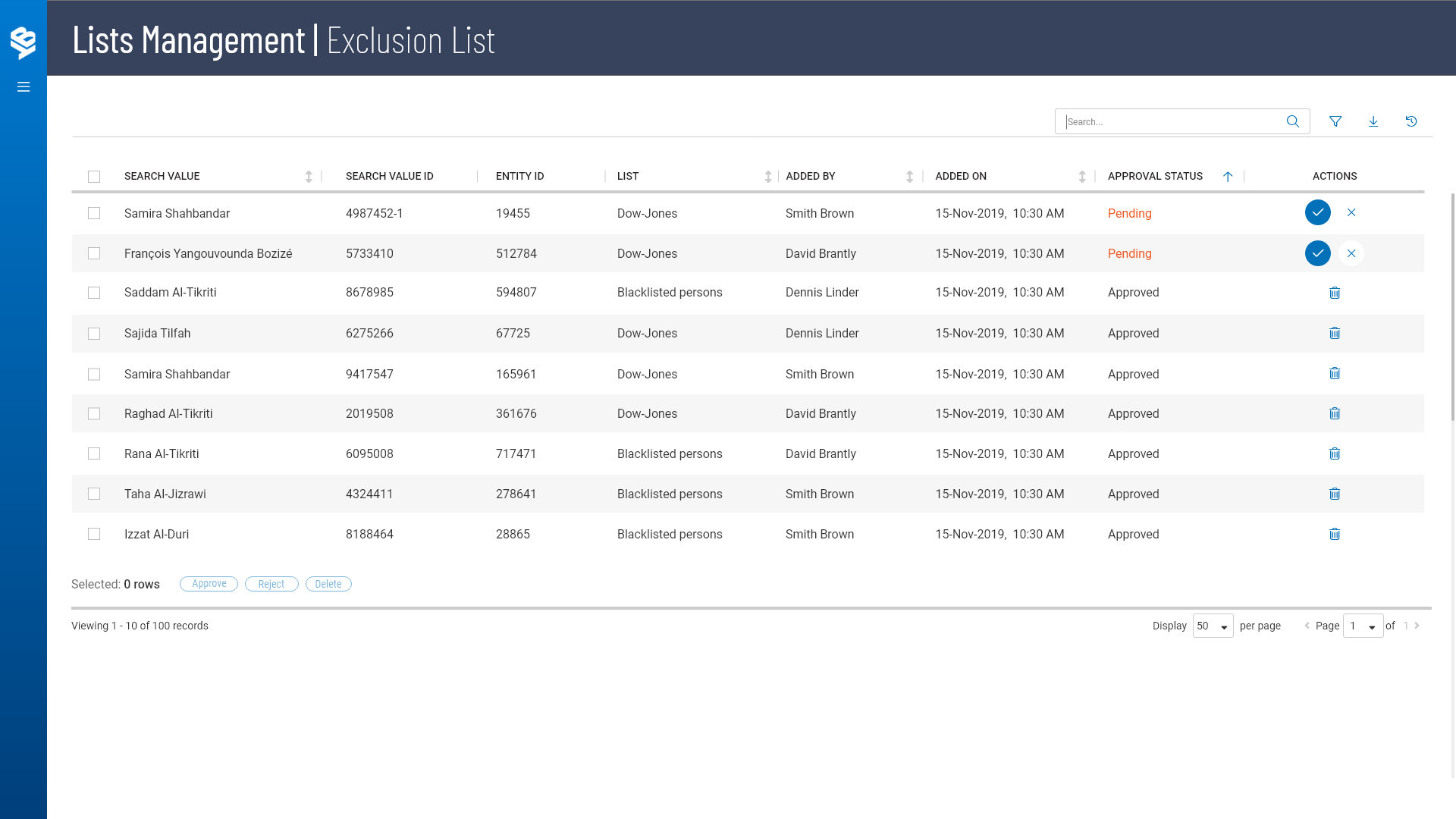Click the download export icon
Image resolution: width=1456 pixels, height=819 pixels.
pyautogui.click(x=1373, y=121)
